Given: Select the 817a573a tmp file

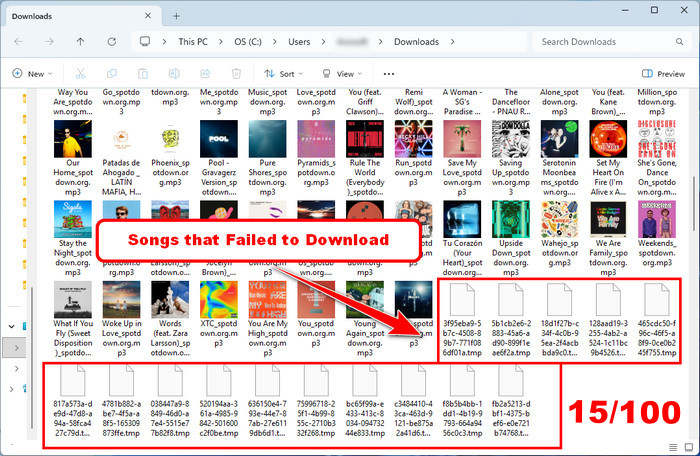Looking at the screenshot, I should pyautogui.click(x=73, y=401).
